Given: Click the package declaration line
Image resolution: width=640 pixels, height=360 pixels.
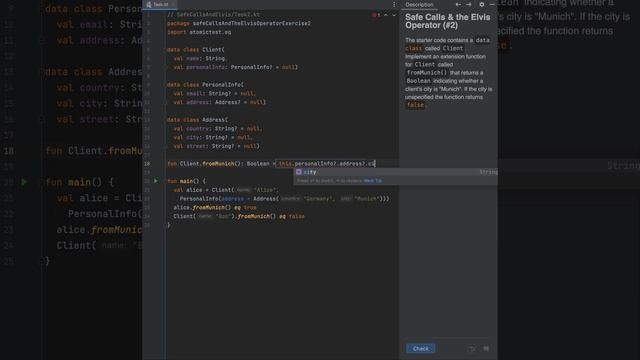Looking at the screenshot, I should tap(239, 24).
